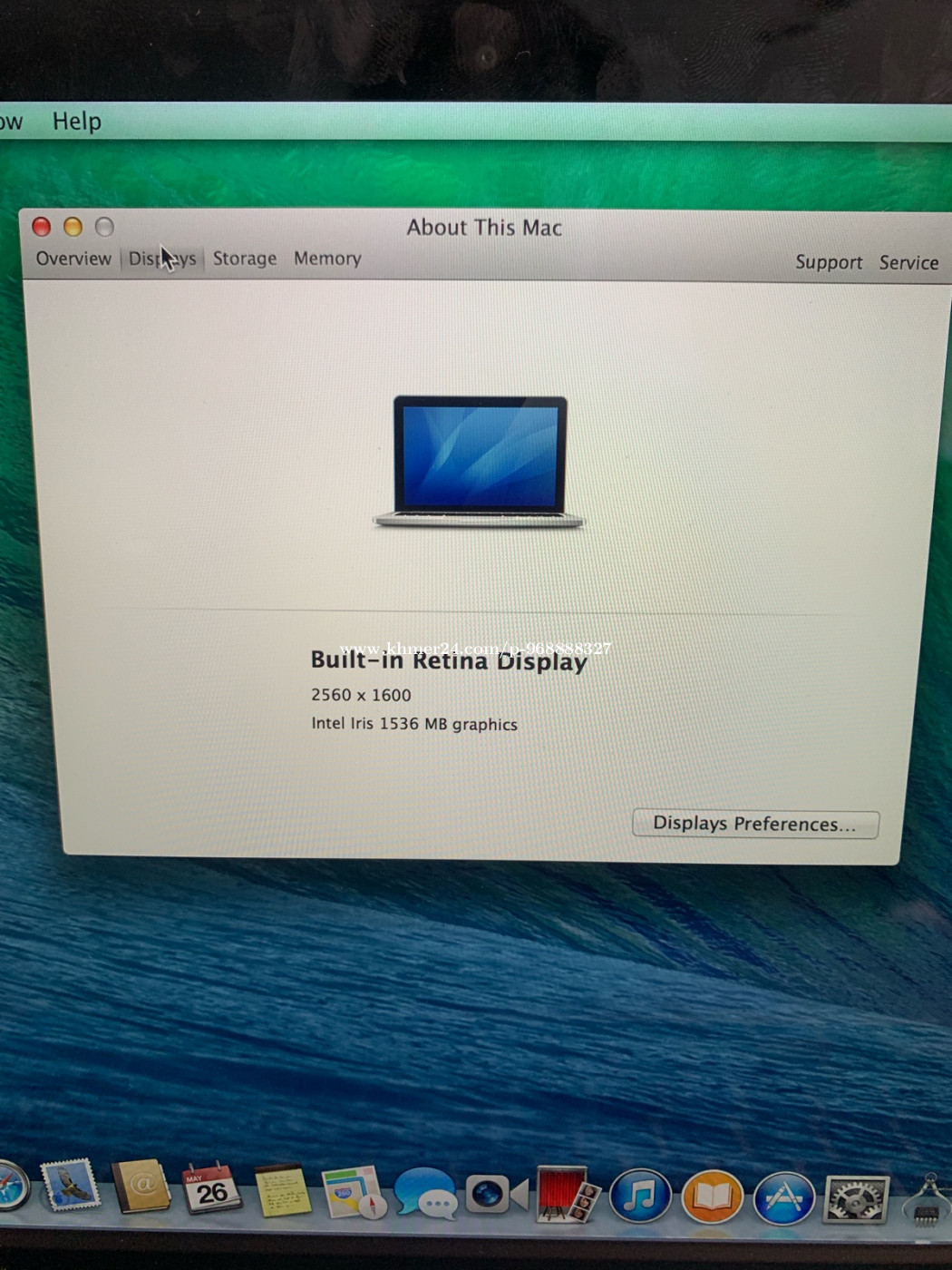Click the 2560 x 1600 resolution text

361,695
